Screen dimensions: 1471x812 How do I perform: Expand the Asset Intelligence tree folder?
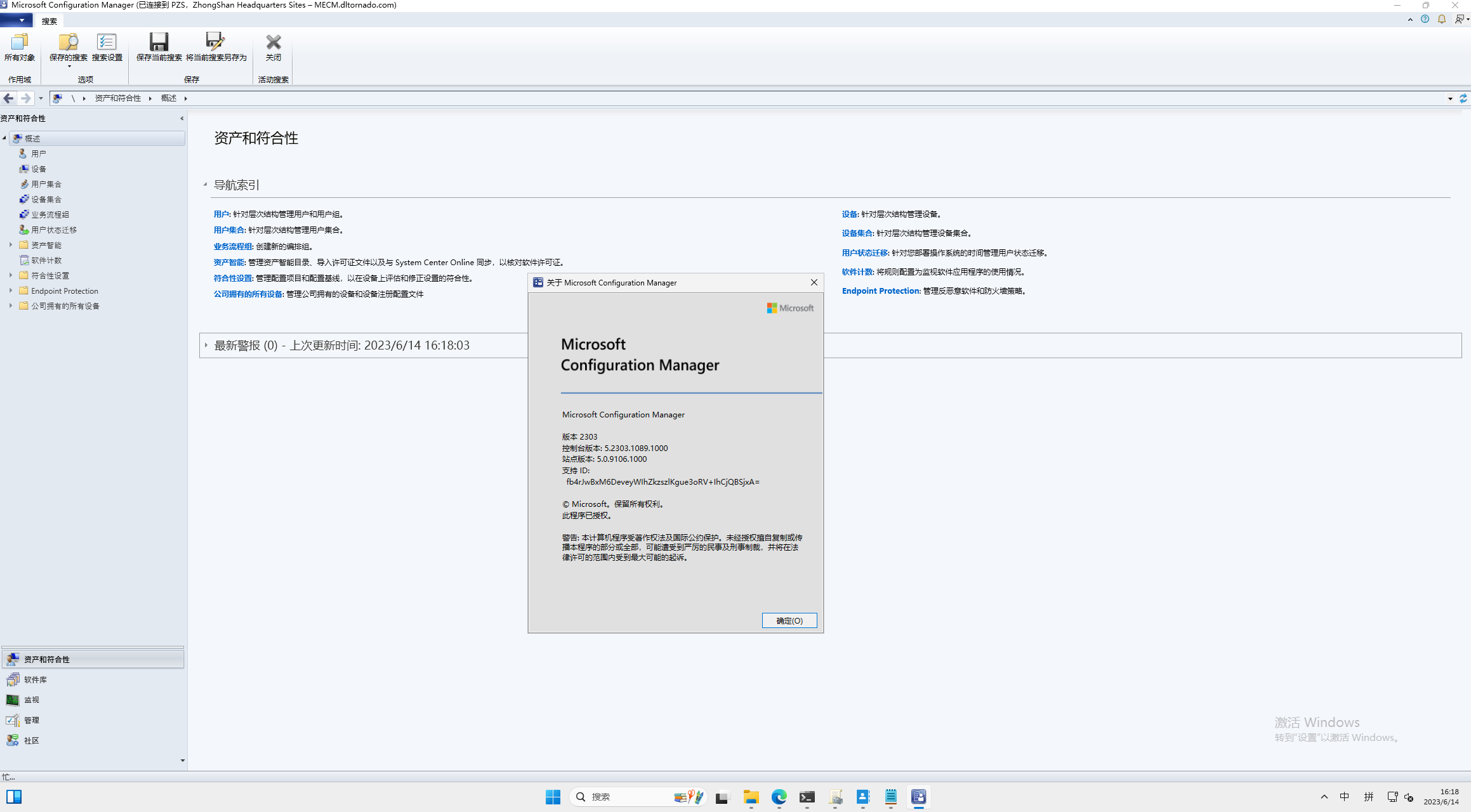[x=11, y=245]
